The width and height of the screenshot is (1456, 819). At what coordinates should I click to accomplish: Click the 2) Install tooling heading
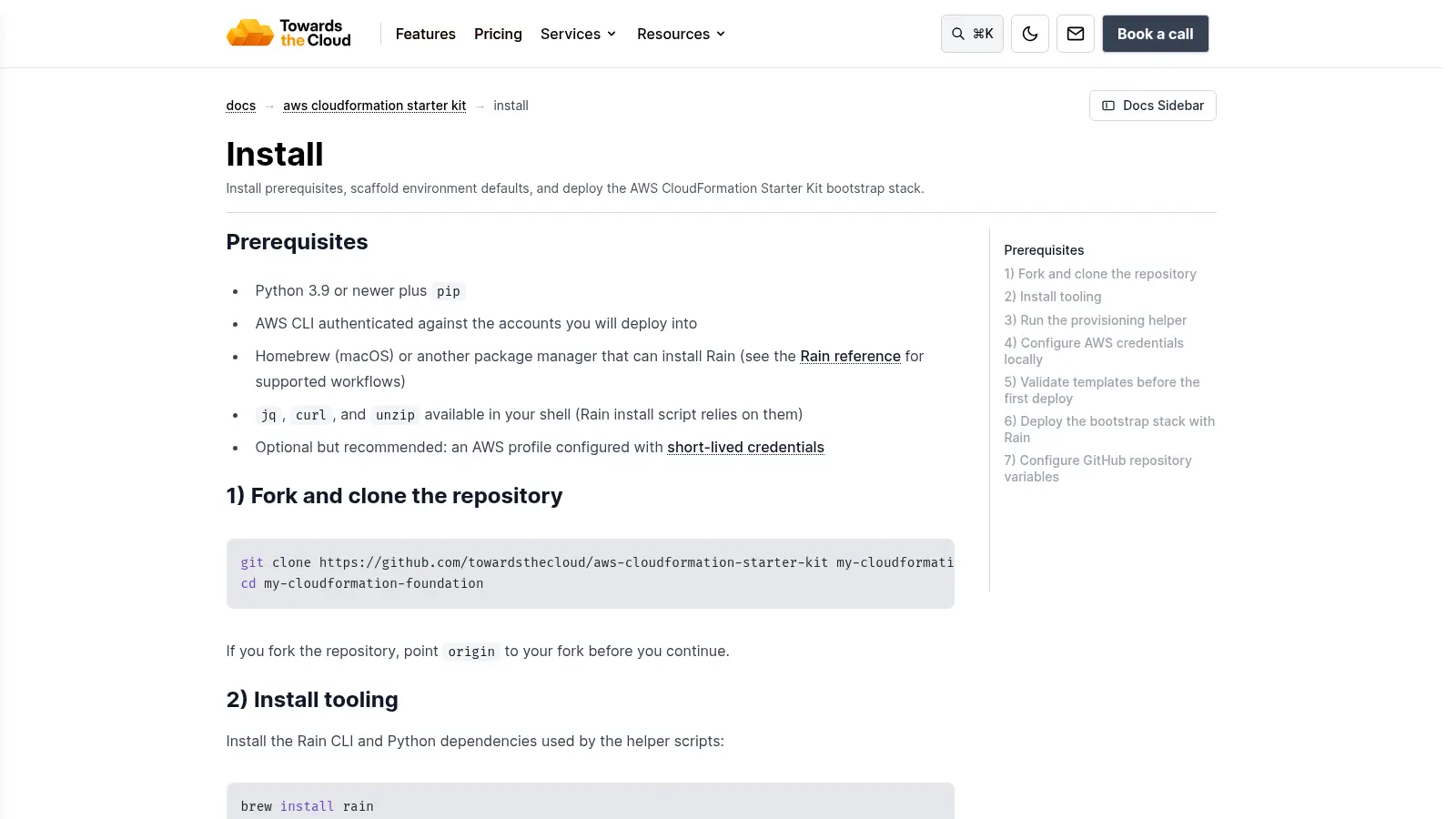click(x=312, y=700)
